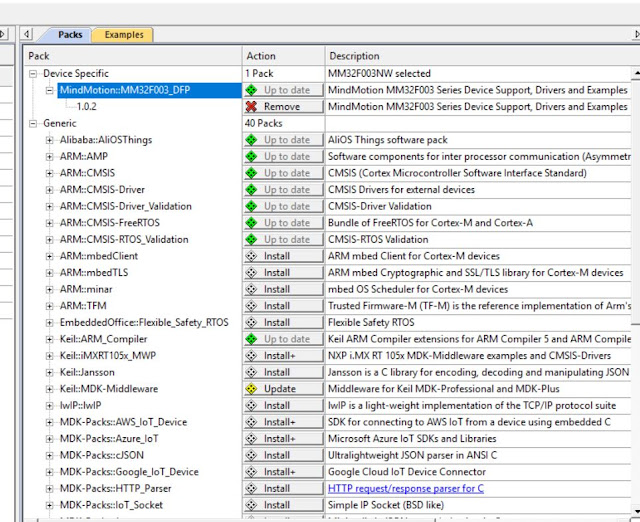Viewport: 640px width, 522px height.
Task: Select the ARM::CMSIS-FreeRTOS row
Action: pos(110,223)
